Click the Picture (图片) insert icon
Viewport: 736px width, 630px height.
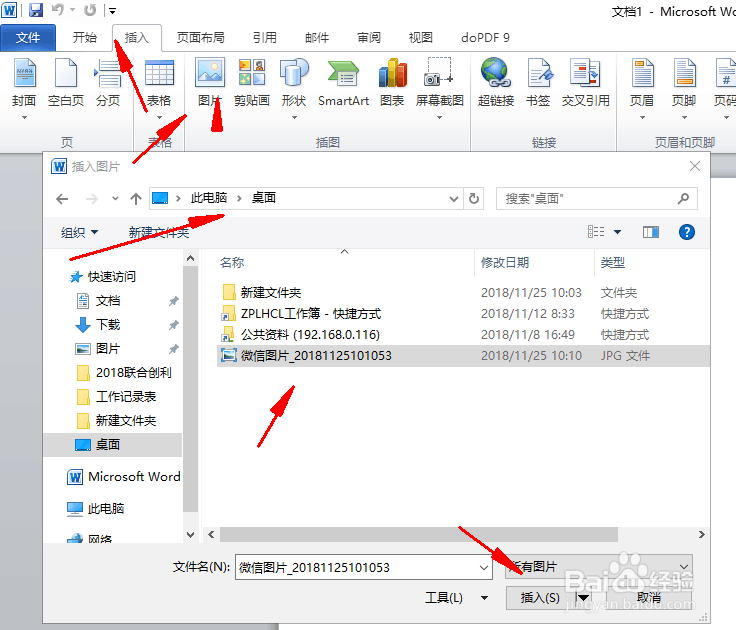pos(210,72)
